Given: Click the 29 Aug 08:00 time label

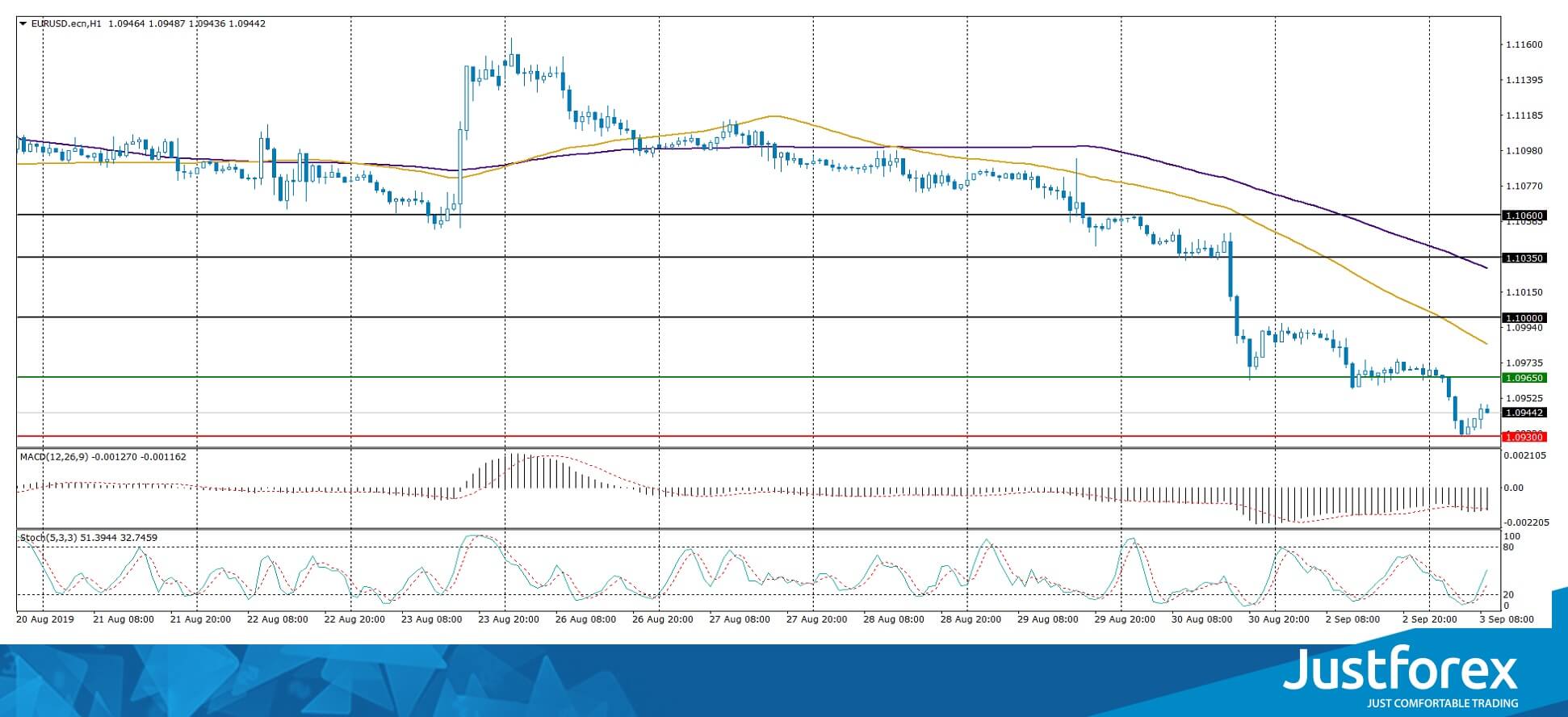Looking at the screenshot, I should 1047,619.
